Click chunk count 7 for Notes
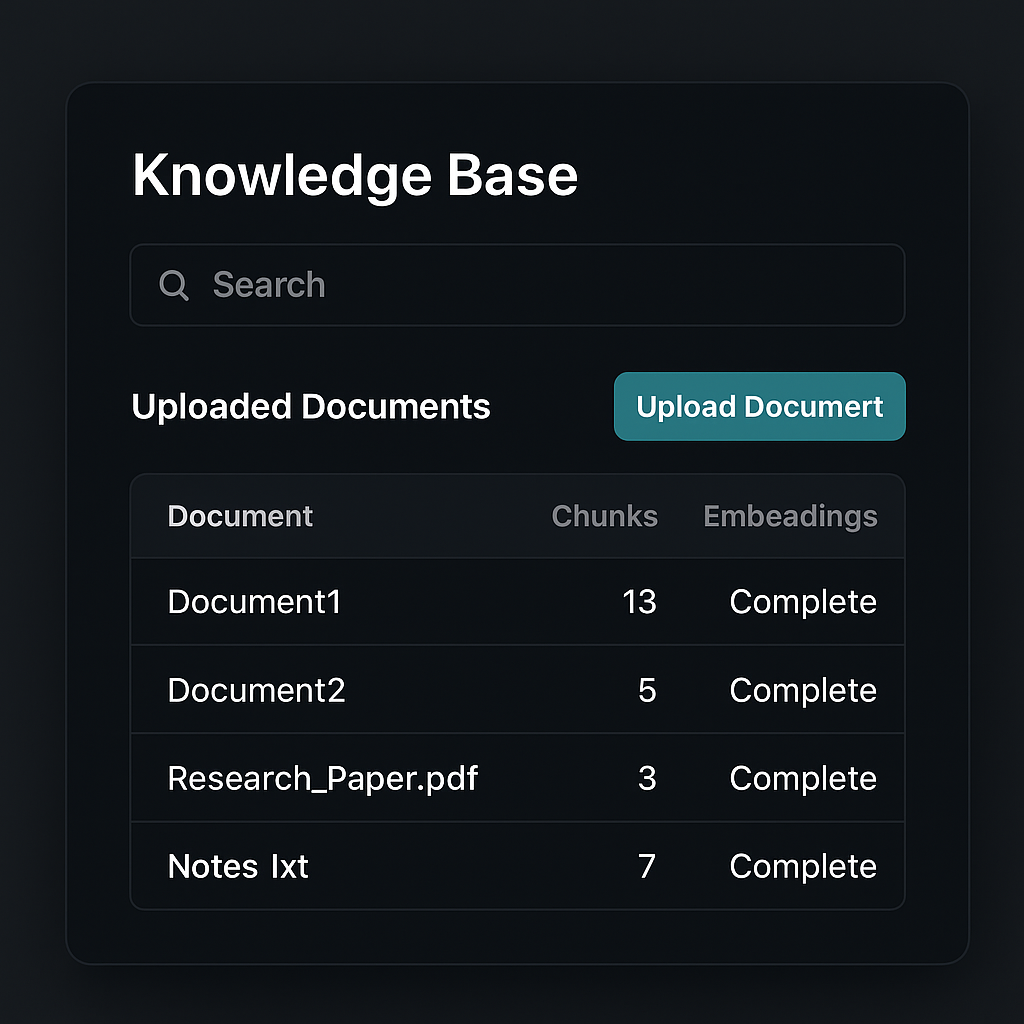Screen dimensions: 1024x1024 coord(647,867)
